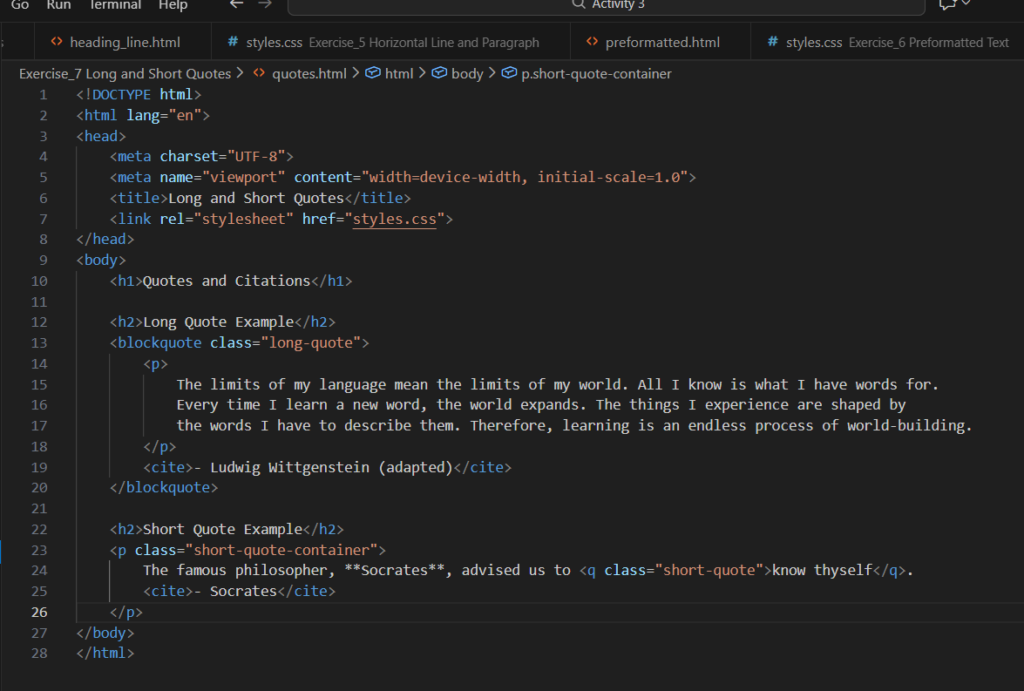Click the forward navigation arrow
This screenshot has width=1024, height=691.
point(265,5)
